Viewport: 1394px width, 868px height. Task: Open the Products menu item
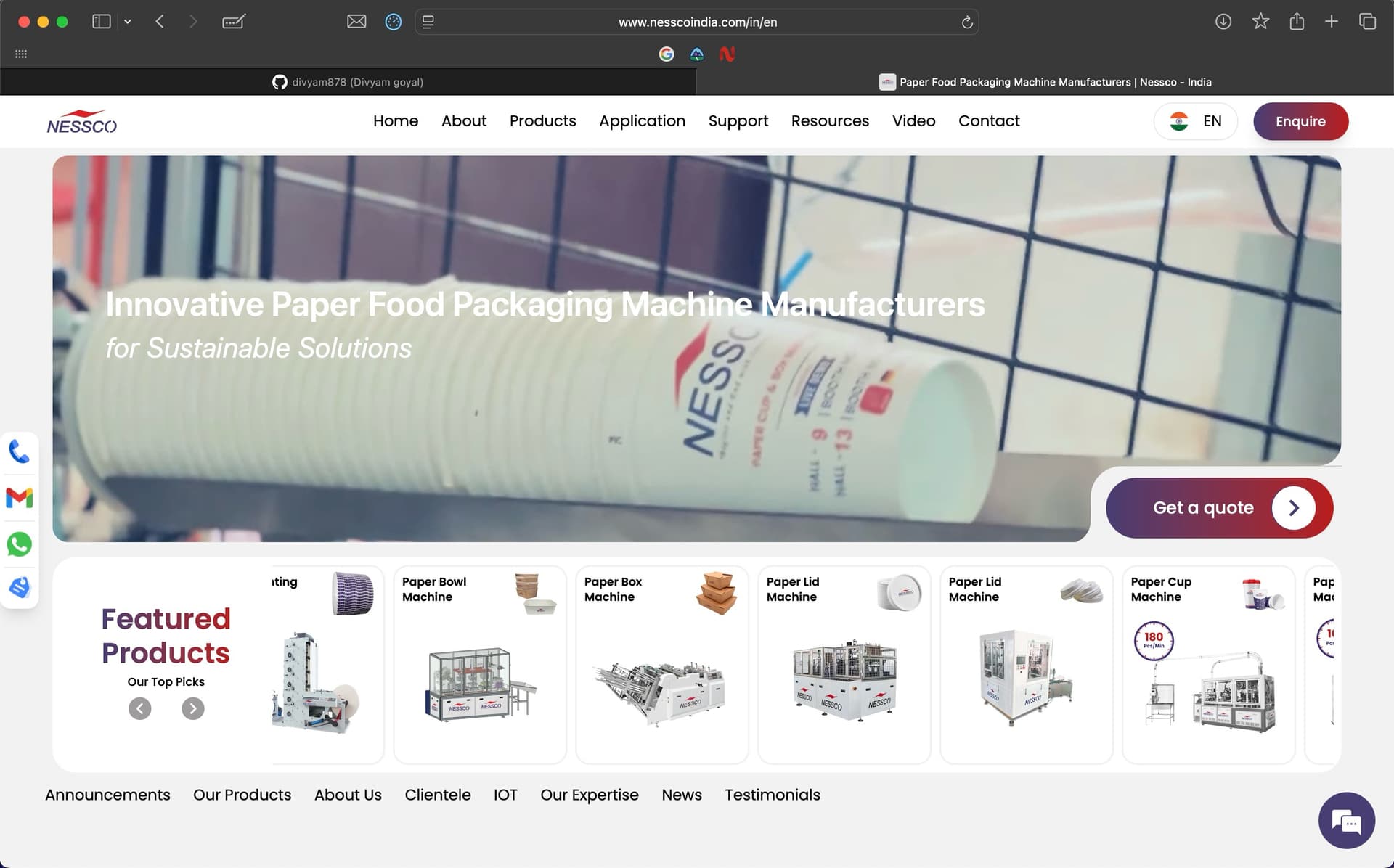543,121
